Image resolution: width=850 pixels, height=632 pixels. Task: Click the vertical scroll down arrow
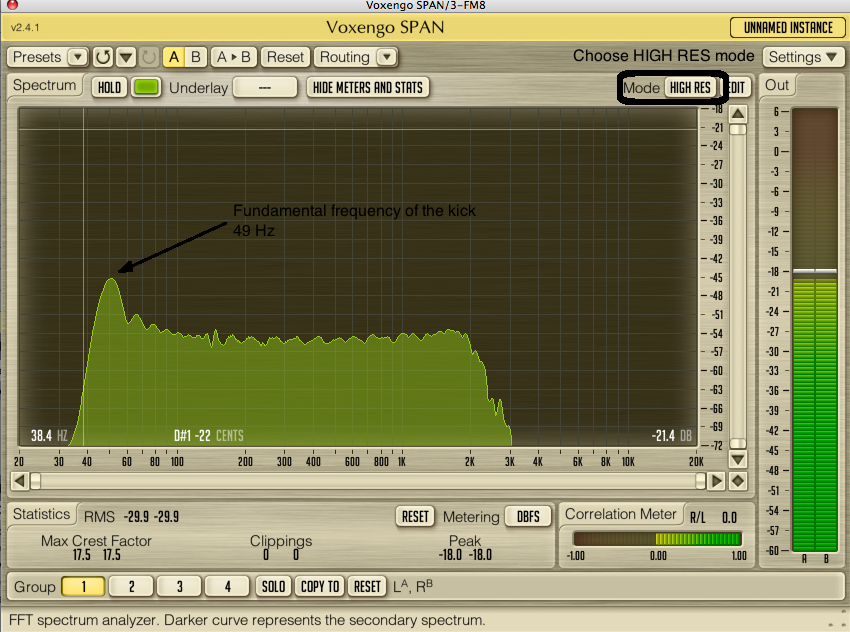point(738,460)
